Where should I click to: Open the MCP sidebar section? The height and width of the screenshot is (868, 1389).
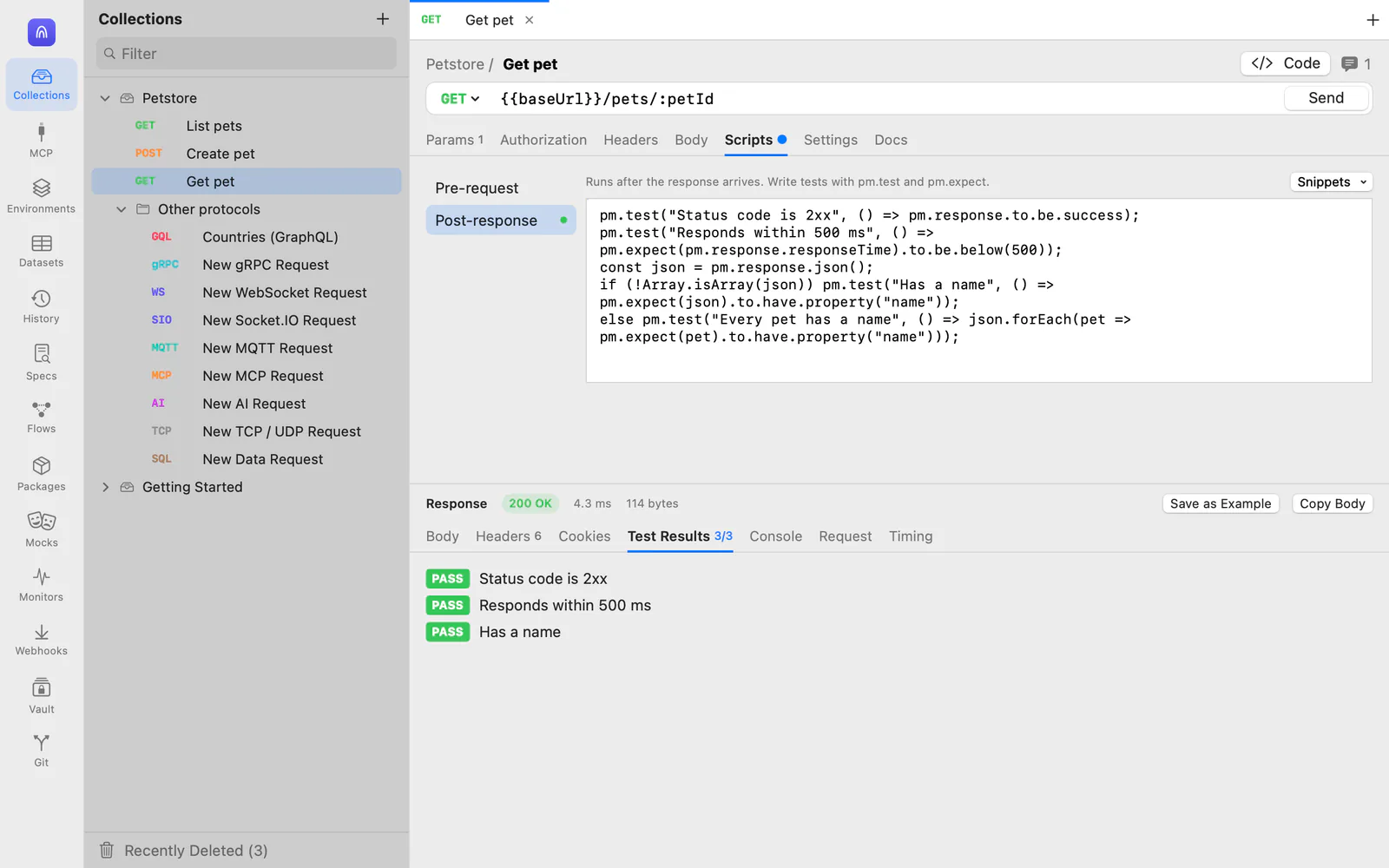point(42,141)
